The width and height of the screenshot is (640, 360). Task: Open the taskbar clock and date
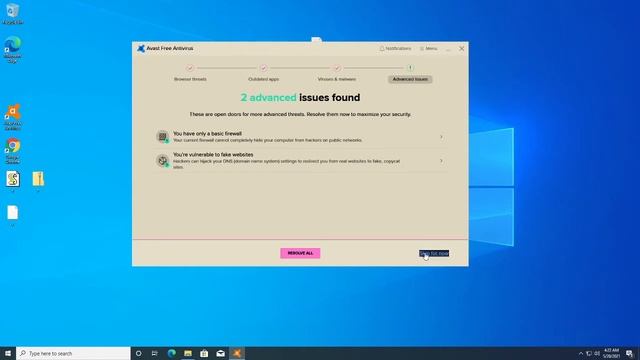tap(611, 353)
